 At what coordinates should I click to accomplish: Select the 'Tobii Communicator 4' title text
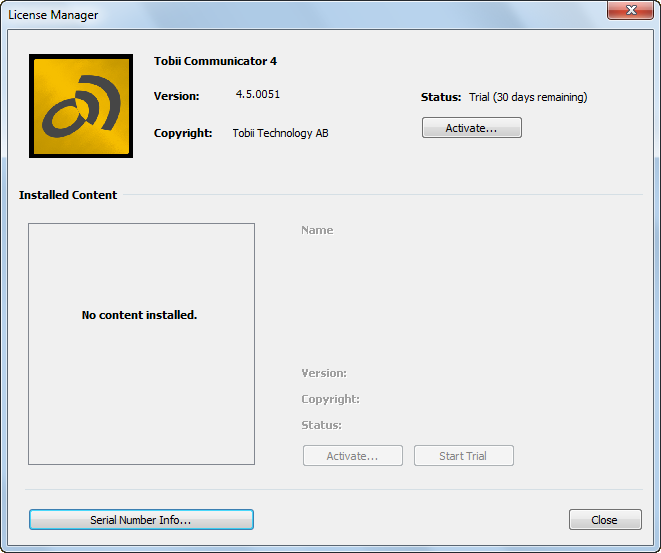(x=215, y=61)
